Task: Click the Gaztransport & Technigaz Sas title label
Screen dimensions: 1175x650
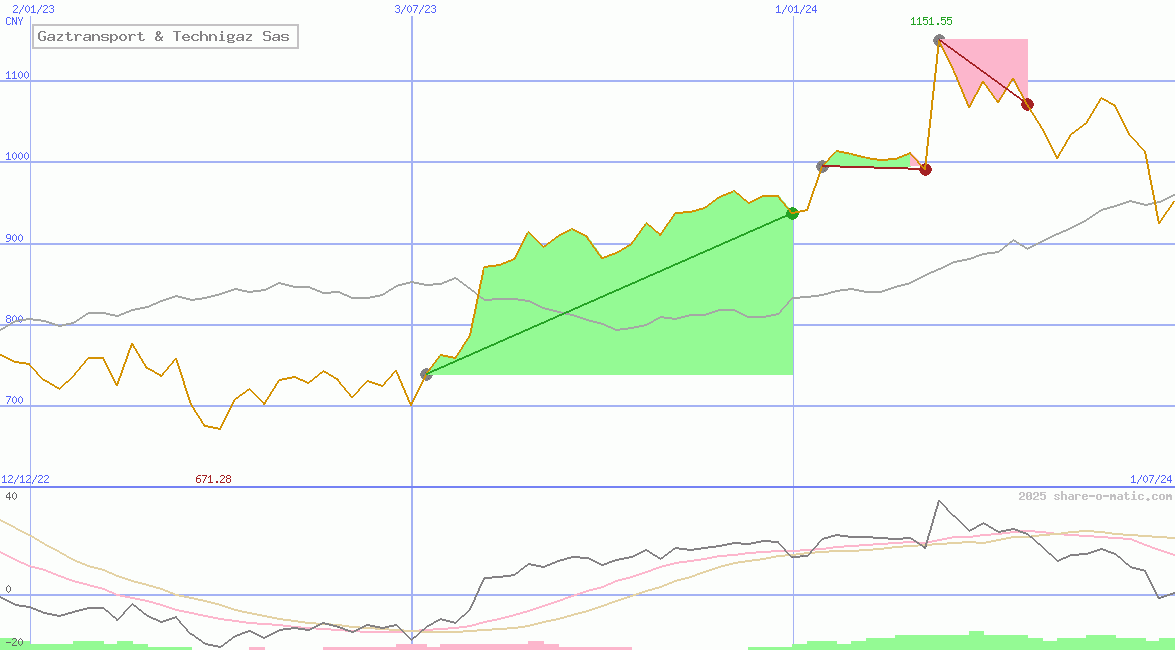Action: pyautogui.click(x=165, y=37)
